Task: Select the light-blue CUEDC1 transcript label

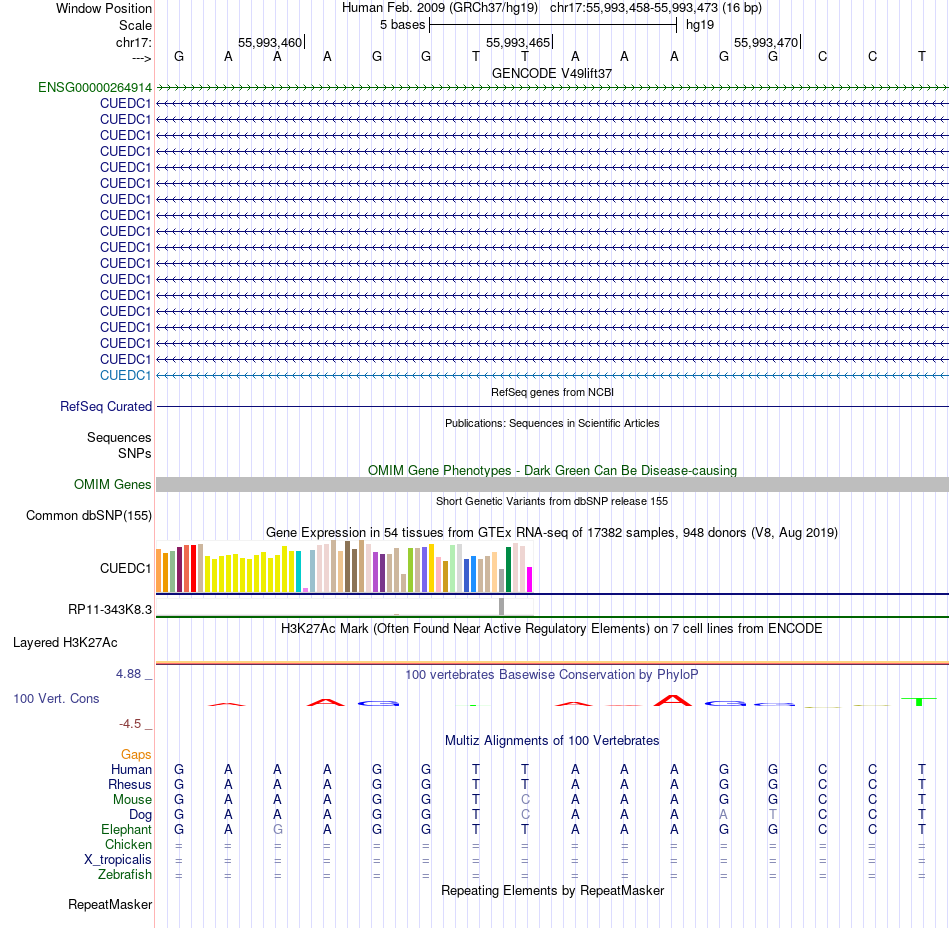Action: [125, 376]
